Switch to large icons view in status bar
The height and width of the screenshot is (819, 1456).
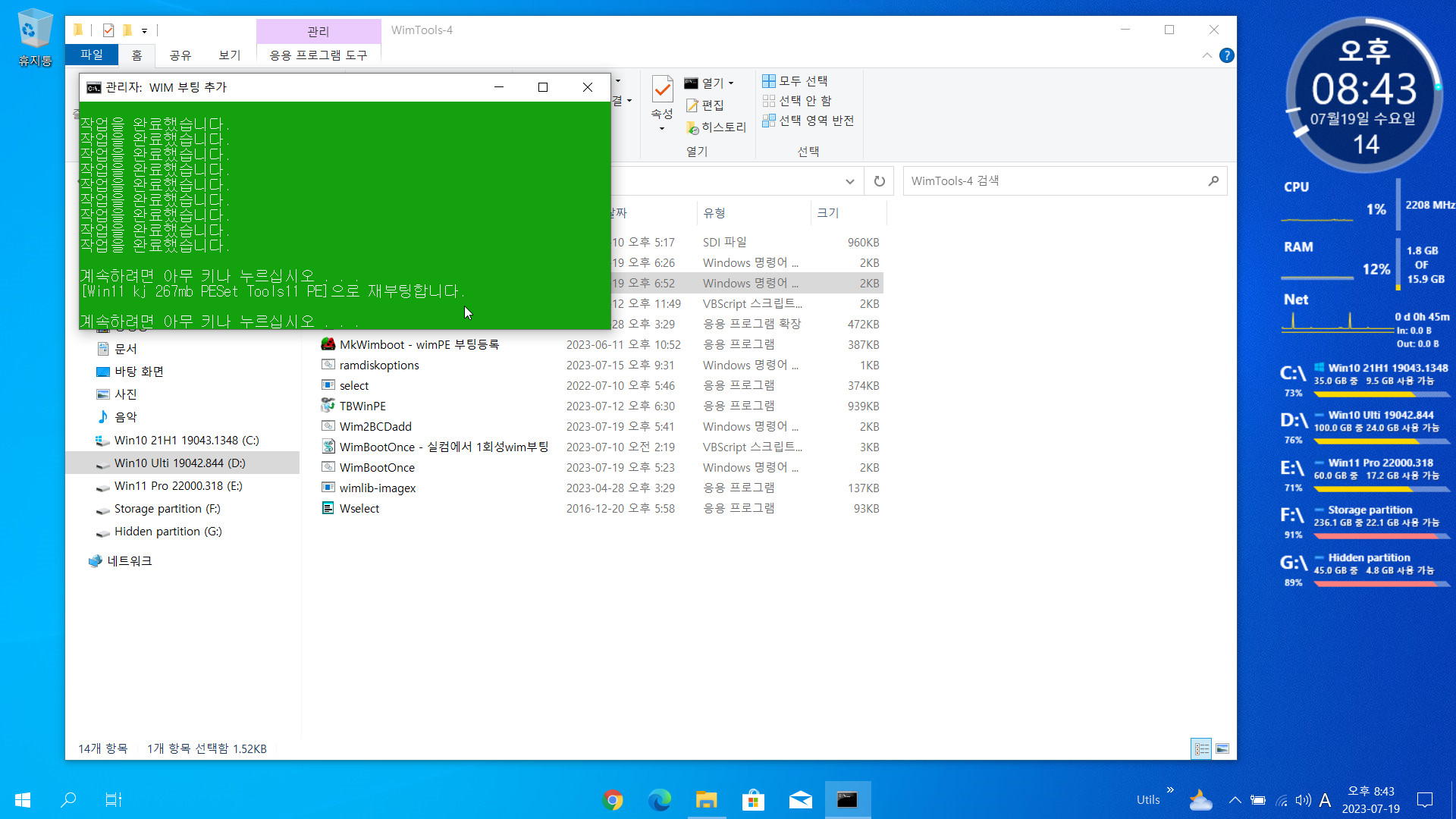tap(1222, 748)
